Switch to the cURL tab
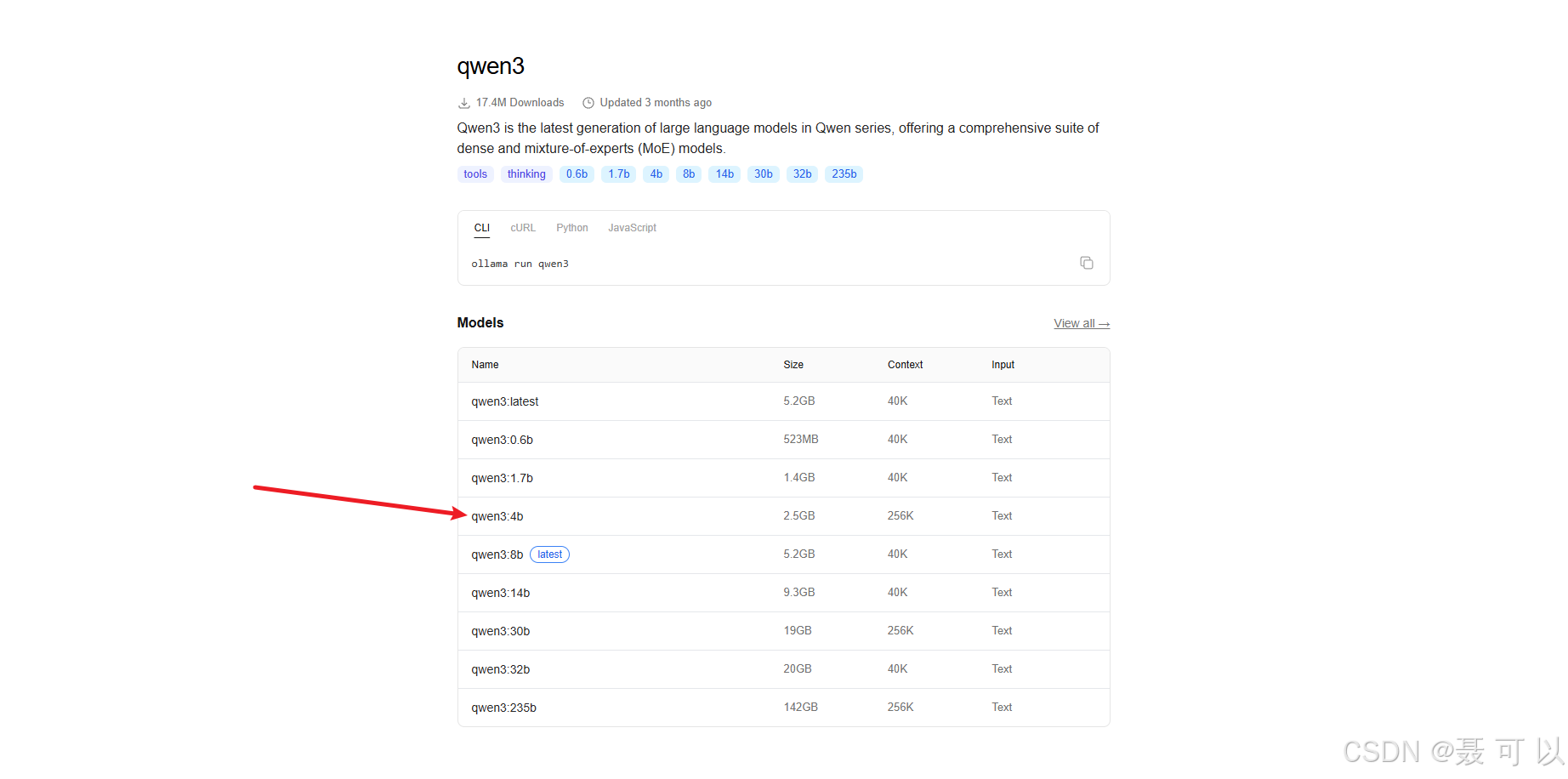The image size is (1568, 779). click(x=523, y=228)
